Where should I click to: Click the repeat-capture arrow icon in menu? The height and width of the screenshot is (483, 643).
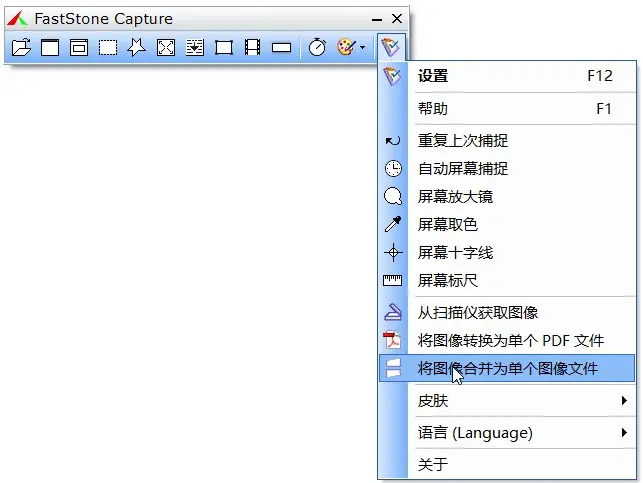coord(393,141)
